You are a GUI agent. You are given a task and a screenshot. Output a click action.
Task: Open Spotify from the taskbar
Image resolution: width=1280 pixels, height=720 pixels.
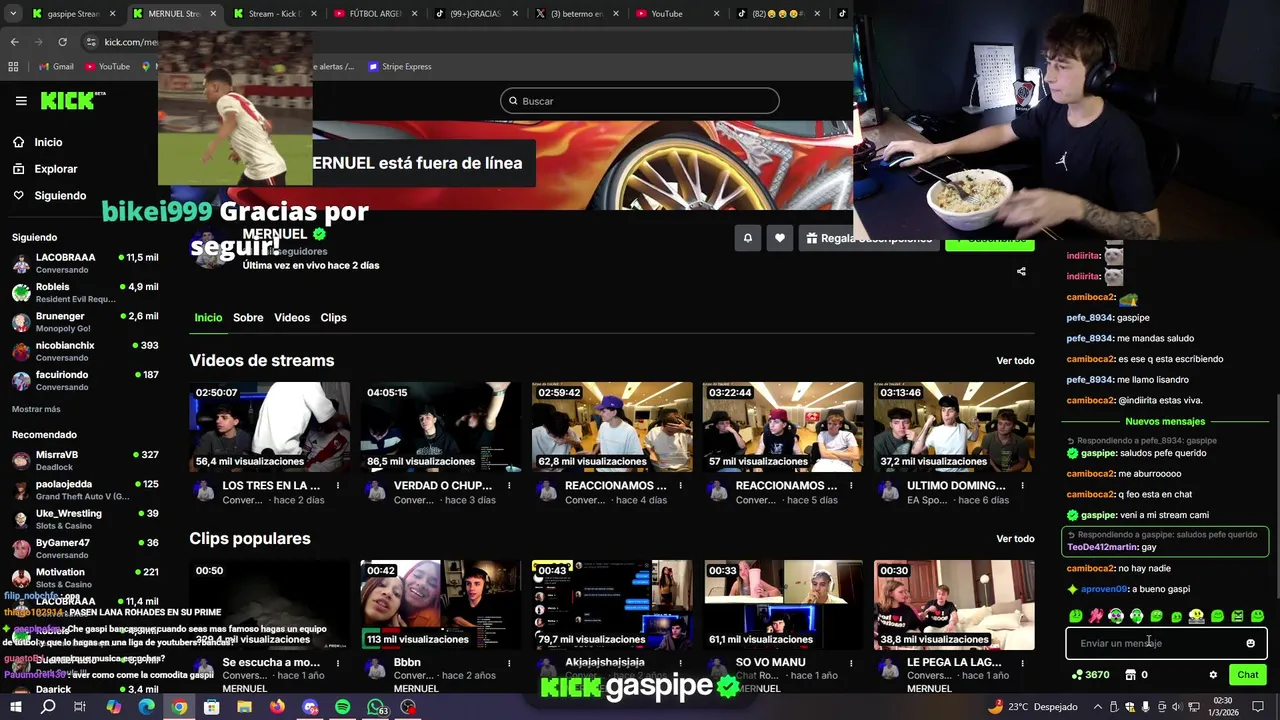pyautogui.click(x=343, y=707)
